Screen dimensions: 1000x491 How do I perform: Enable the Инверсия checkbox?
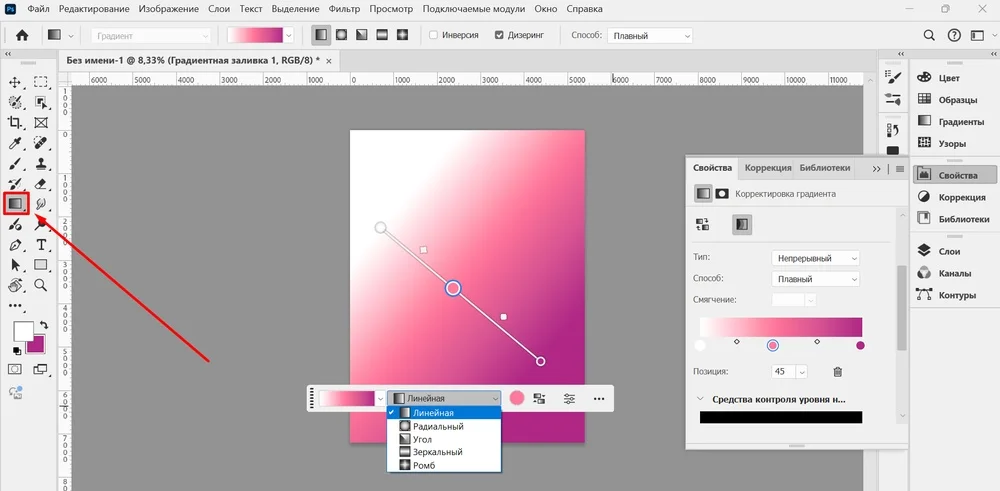pyautogui.click(x=433, y=35)
